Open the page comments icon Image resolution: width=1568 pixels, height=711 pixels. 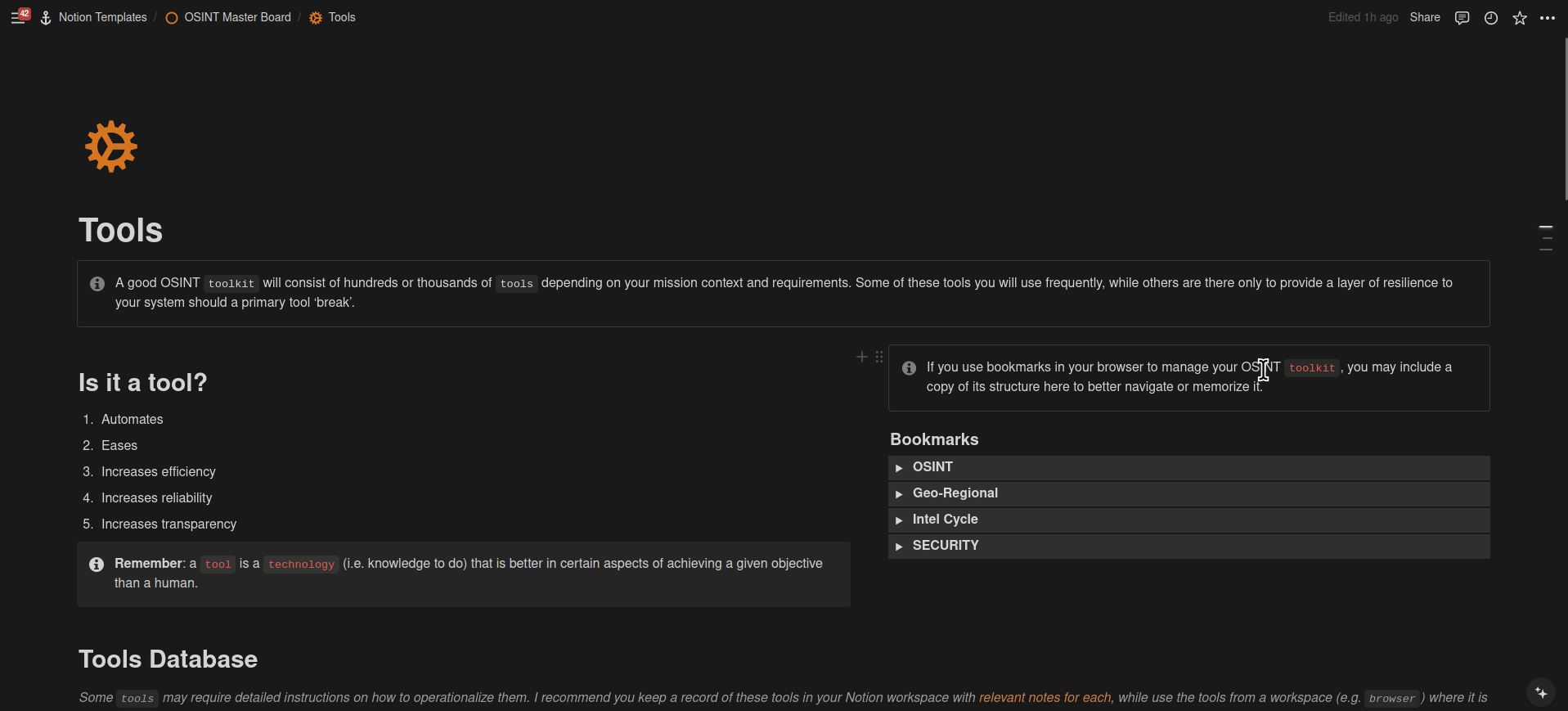tap(1462, 18)
